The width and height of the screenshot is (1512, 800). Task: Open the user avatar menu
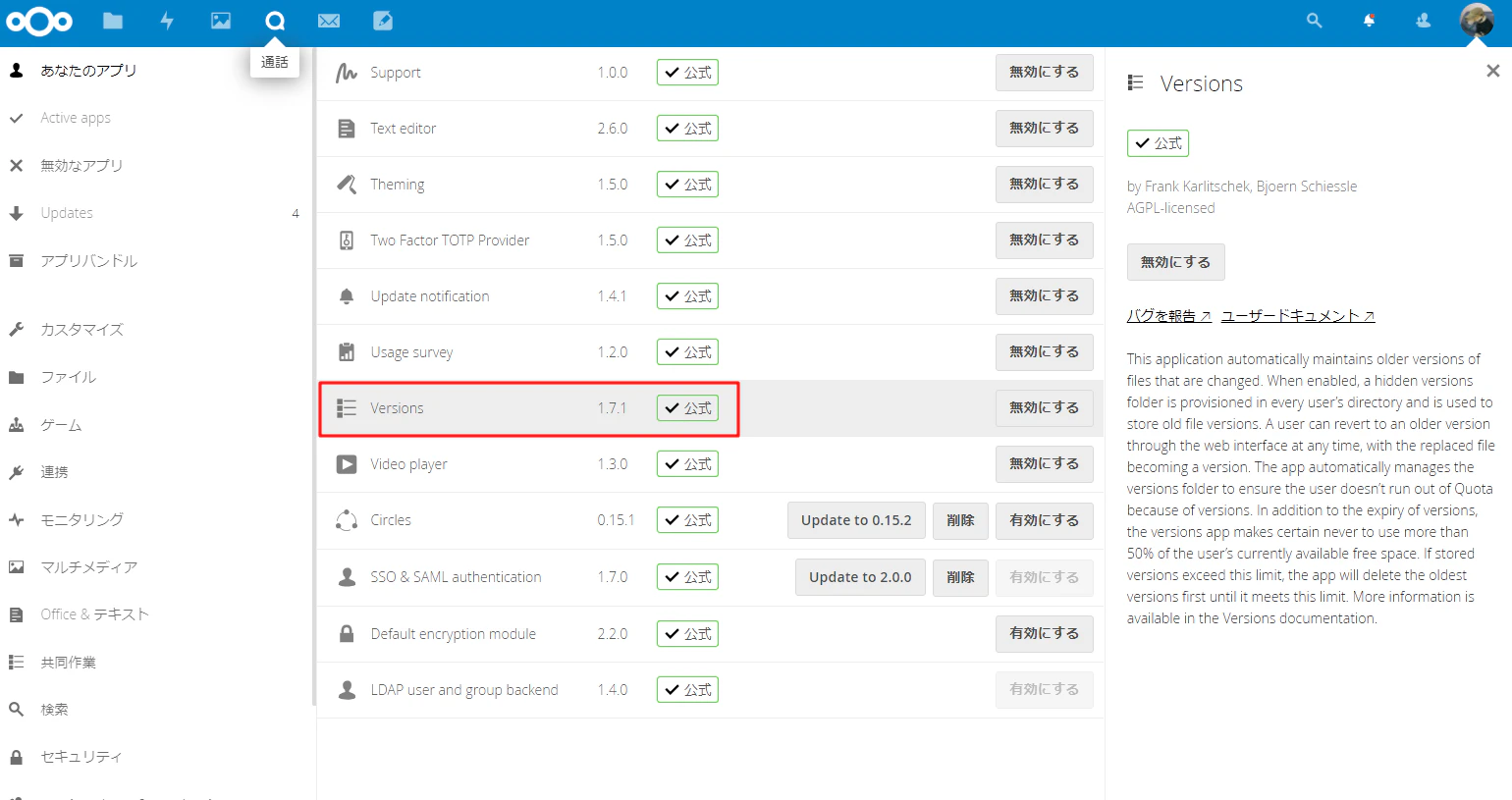(1477, 21)
